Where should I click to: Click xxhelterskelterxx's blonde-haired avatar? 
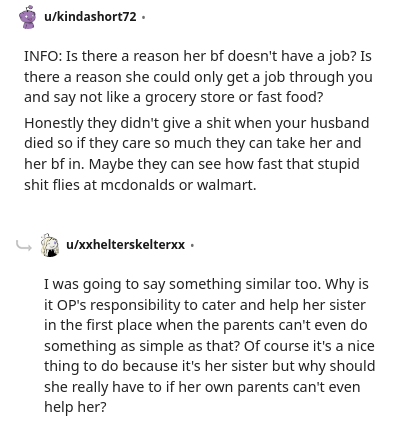50,245
